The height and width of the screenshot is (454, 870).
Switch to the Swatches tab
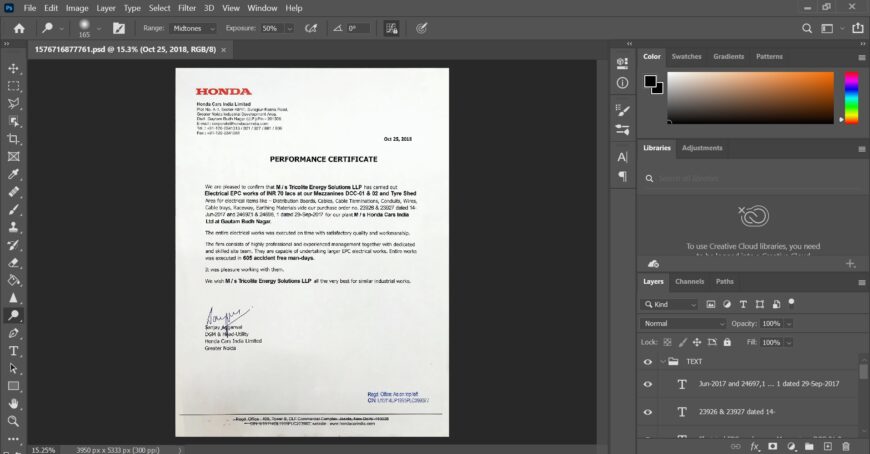tap(686, 57)
